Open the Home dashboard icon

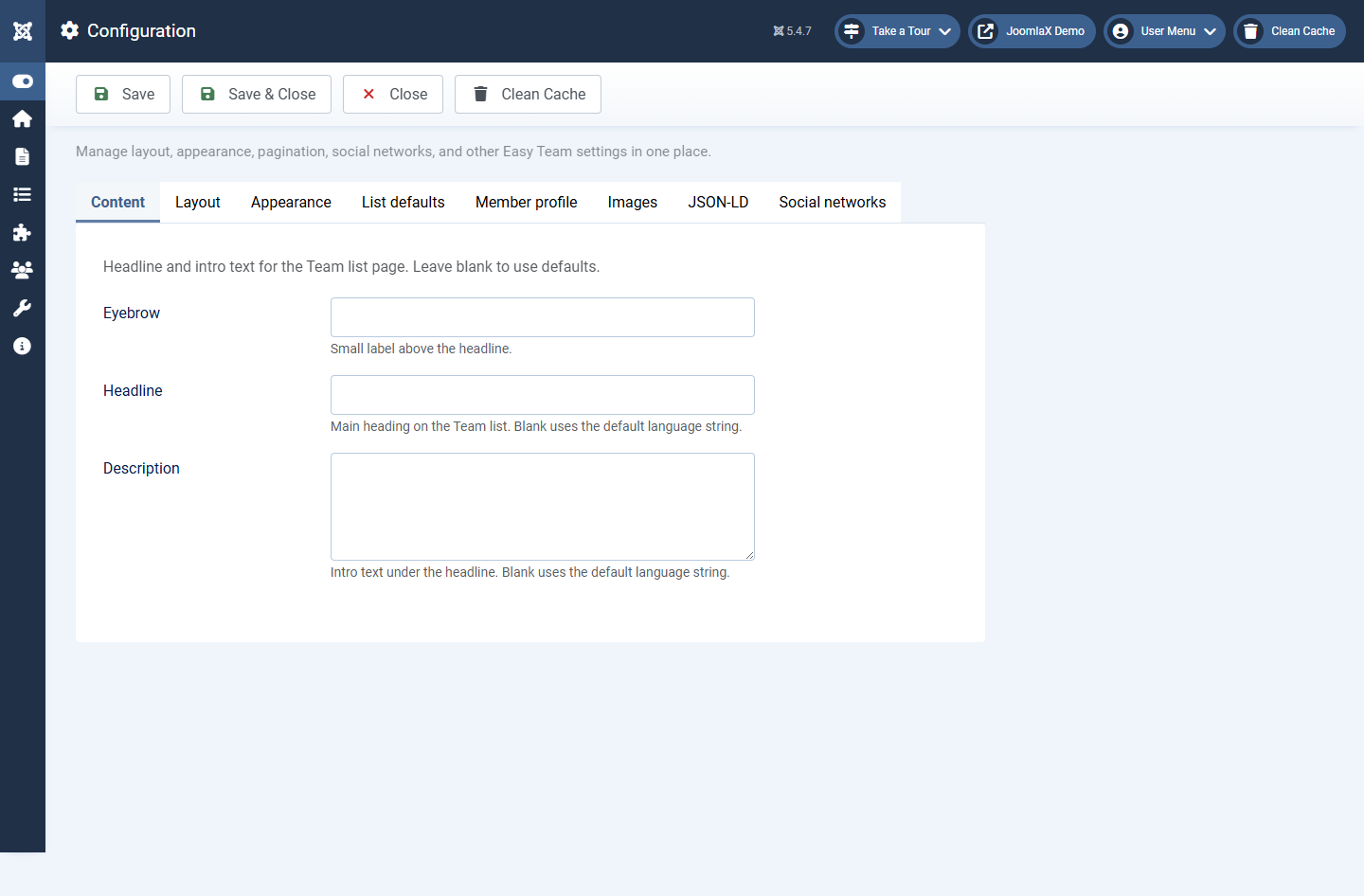23,118
